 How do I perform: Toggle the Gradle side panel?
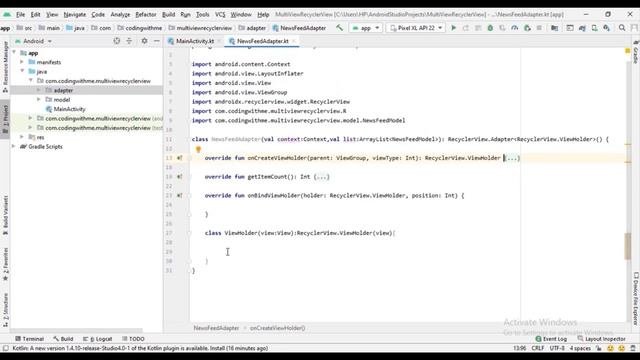coord(636,52)
